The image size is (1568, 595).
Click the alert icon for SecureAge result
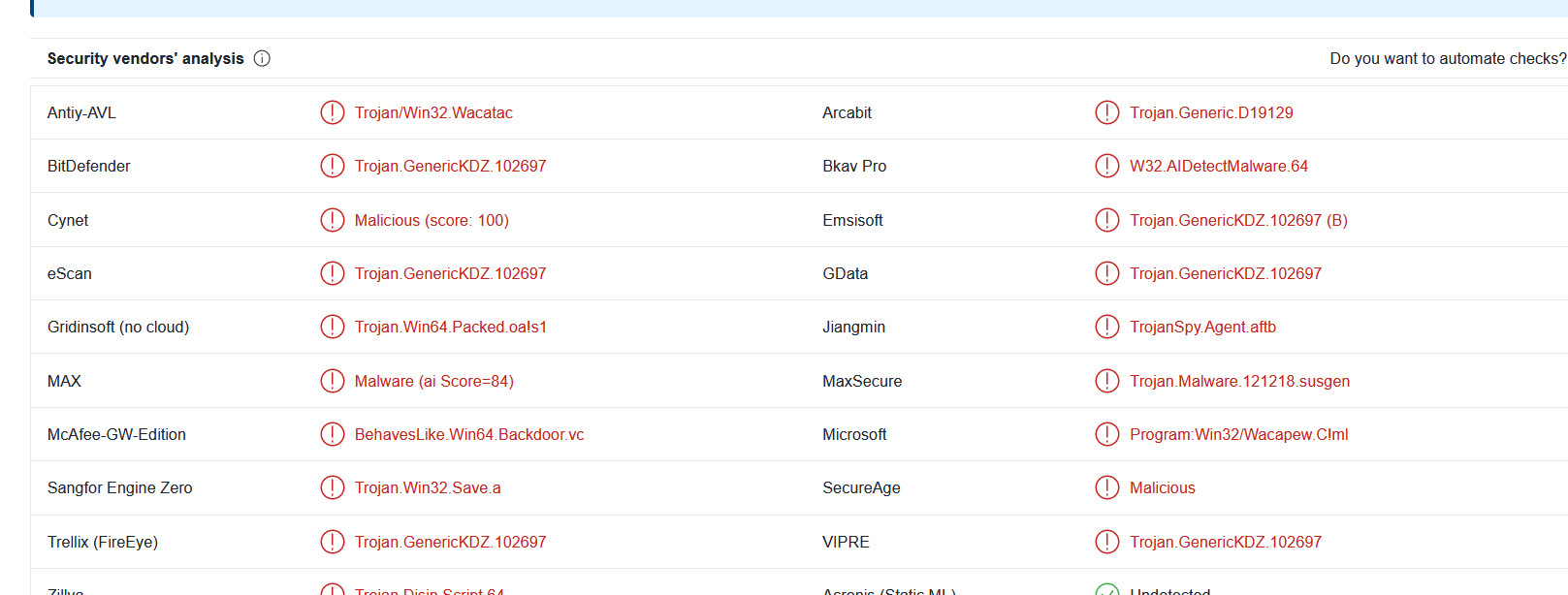[x=1107, y=487]
